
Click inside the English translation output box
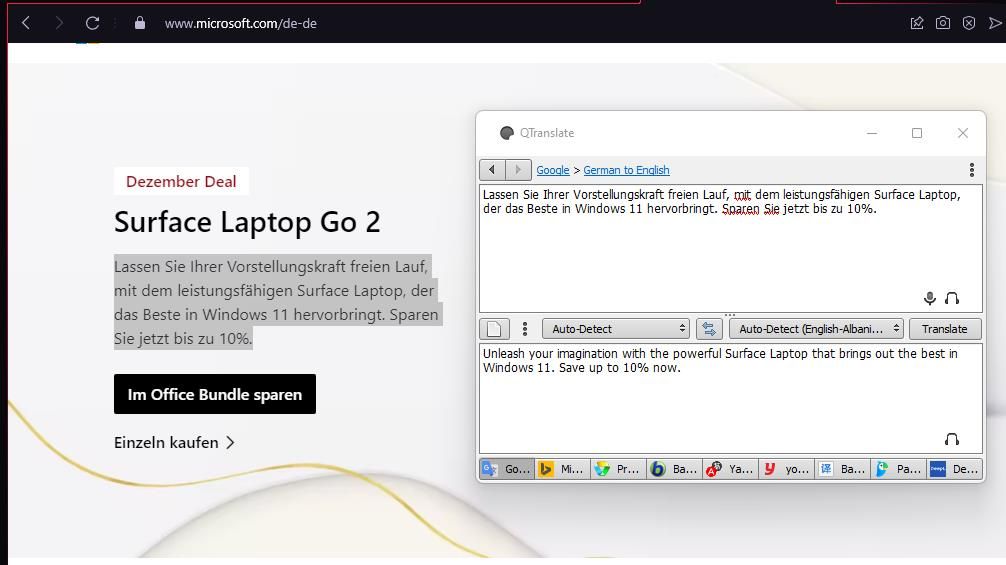point(730,398)
